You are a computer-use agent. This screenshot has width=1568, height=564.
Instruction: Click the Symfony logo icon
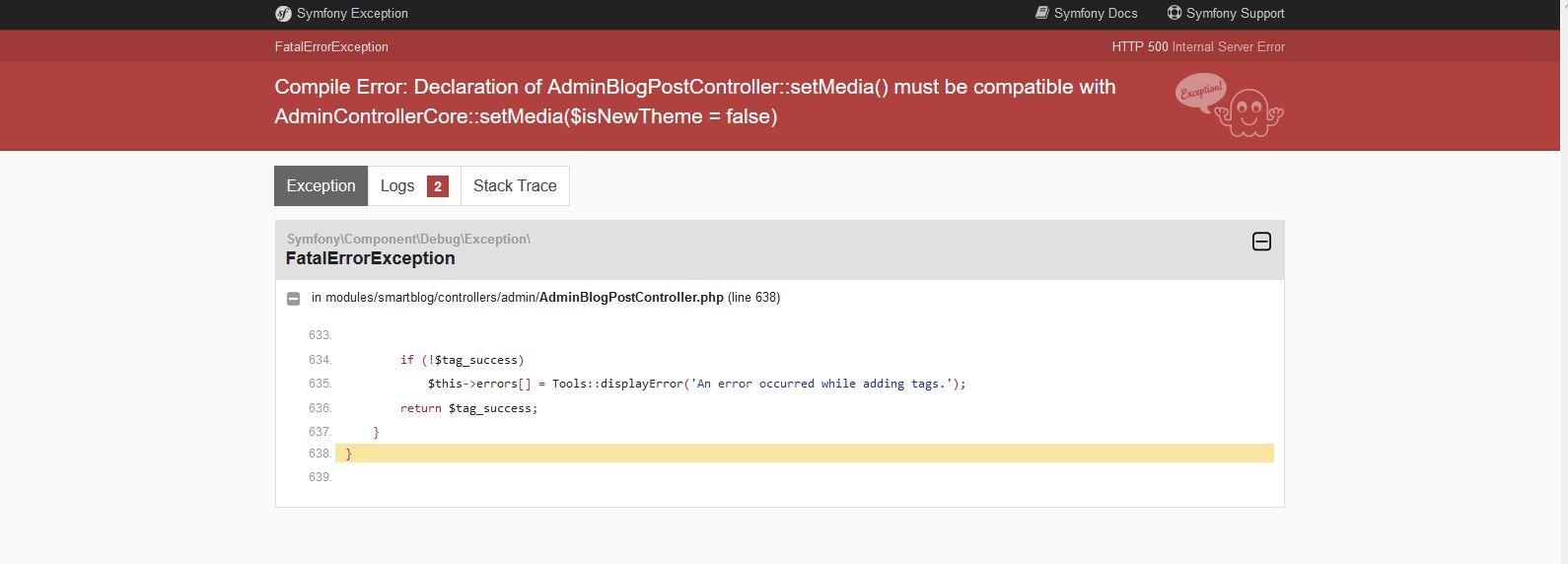(x=283, y=14)
